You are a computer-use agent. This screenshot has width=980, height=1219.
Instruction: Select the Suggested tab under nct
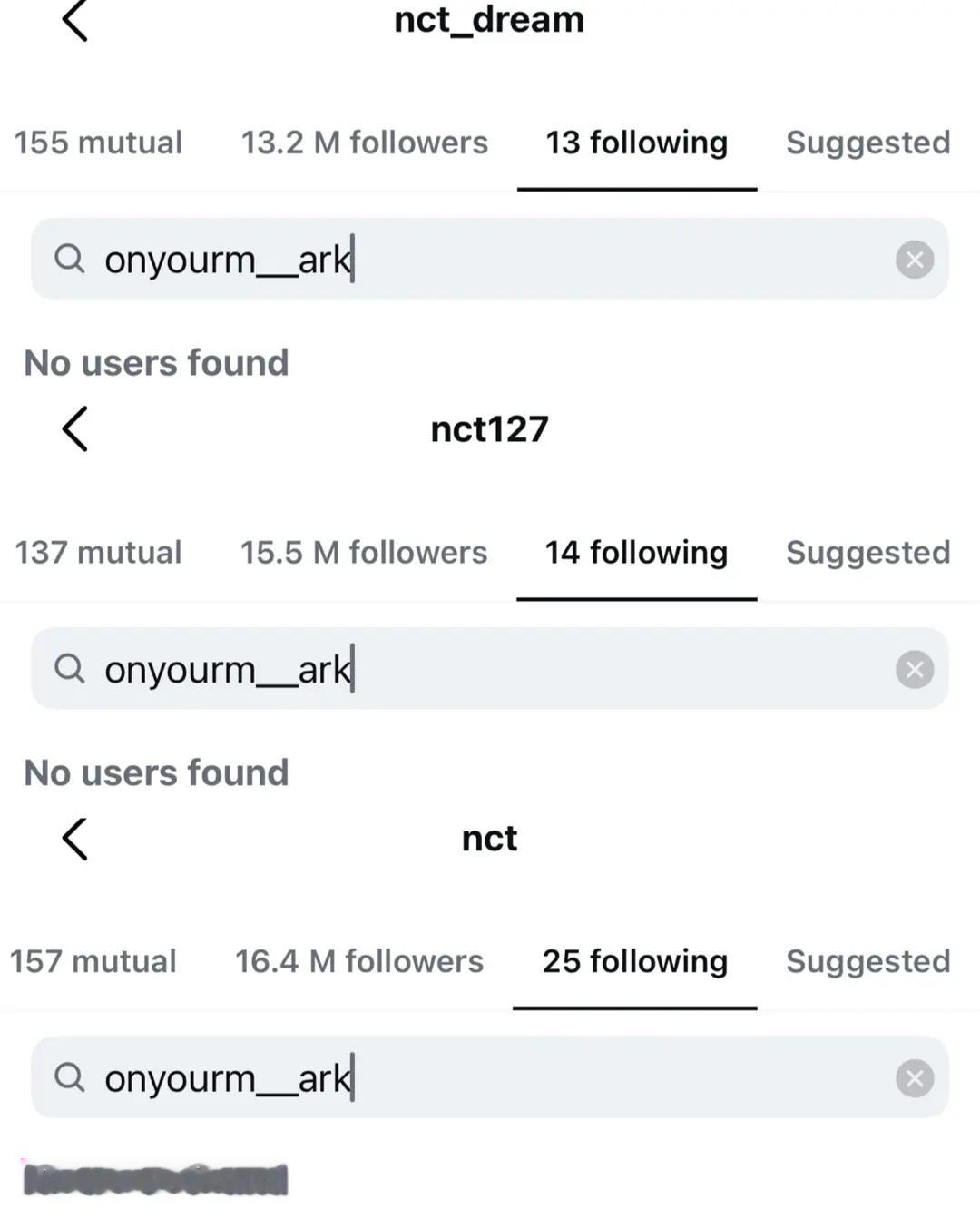[867, 961]
